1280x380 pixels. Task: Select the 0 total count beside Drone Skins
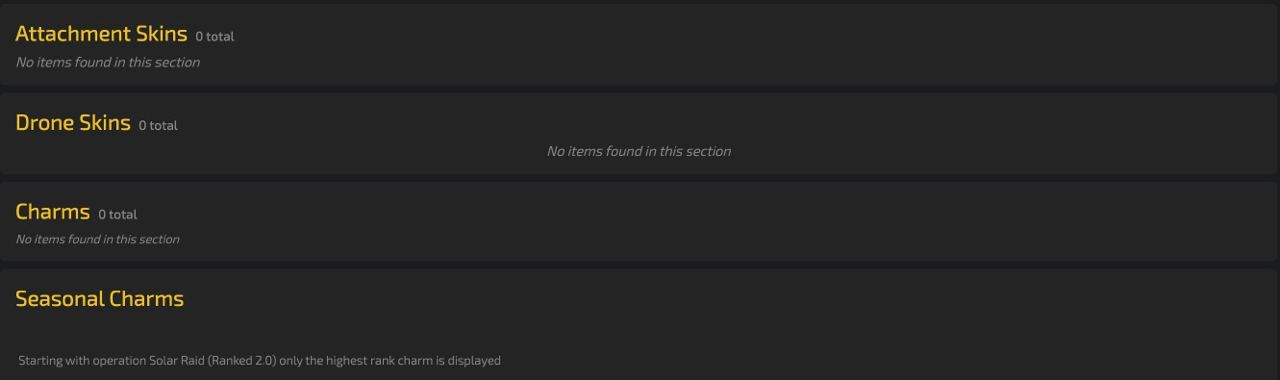point(158,126)
